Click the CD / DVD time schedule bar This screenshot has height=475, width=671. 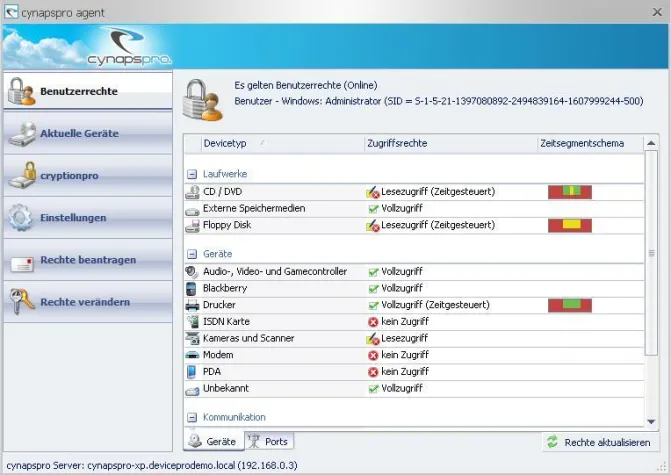point(570,192)
